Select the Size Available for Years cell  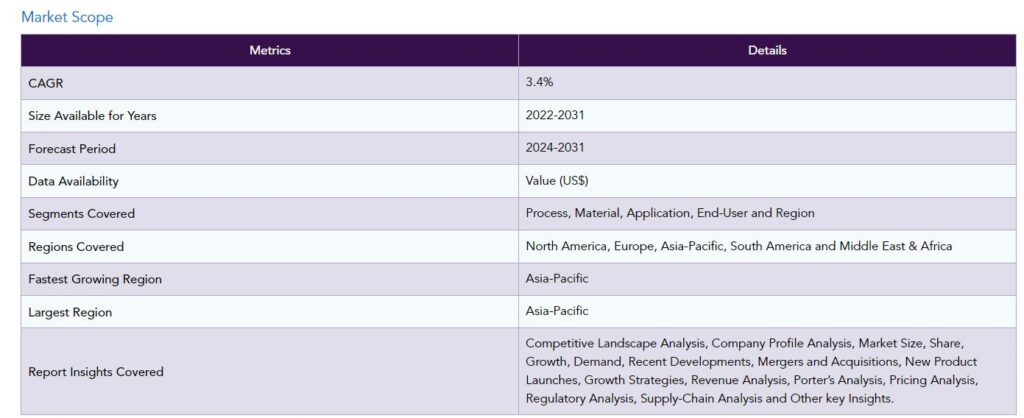point(92,116)
